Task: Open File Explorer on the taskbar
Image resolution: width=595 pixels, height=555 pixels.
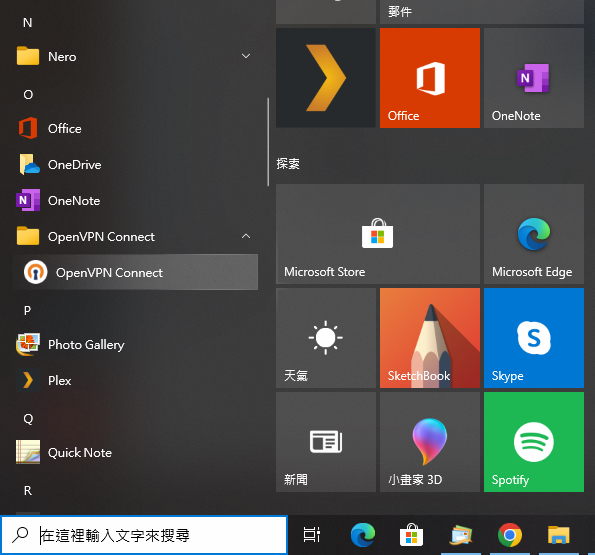Action: (x=559, y=535)
